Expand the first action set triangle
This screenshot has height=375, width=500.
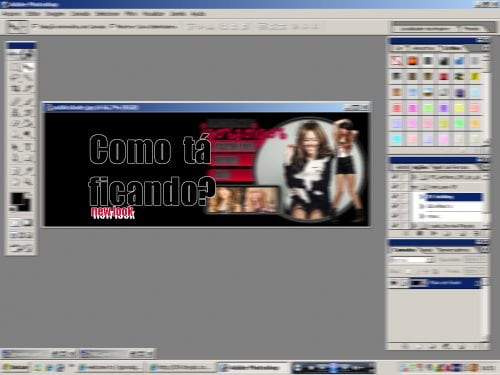(413, 177)
